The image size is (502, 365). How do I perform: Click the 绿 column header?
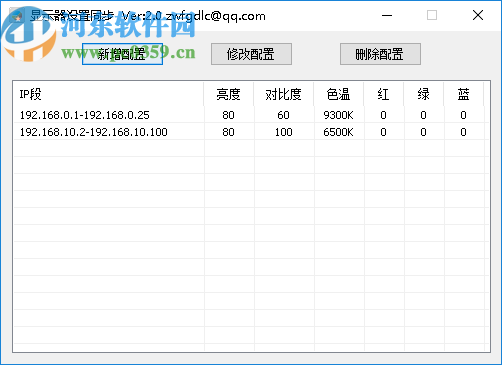424,94
